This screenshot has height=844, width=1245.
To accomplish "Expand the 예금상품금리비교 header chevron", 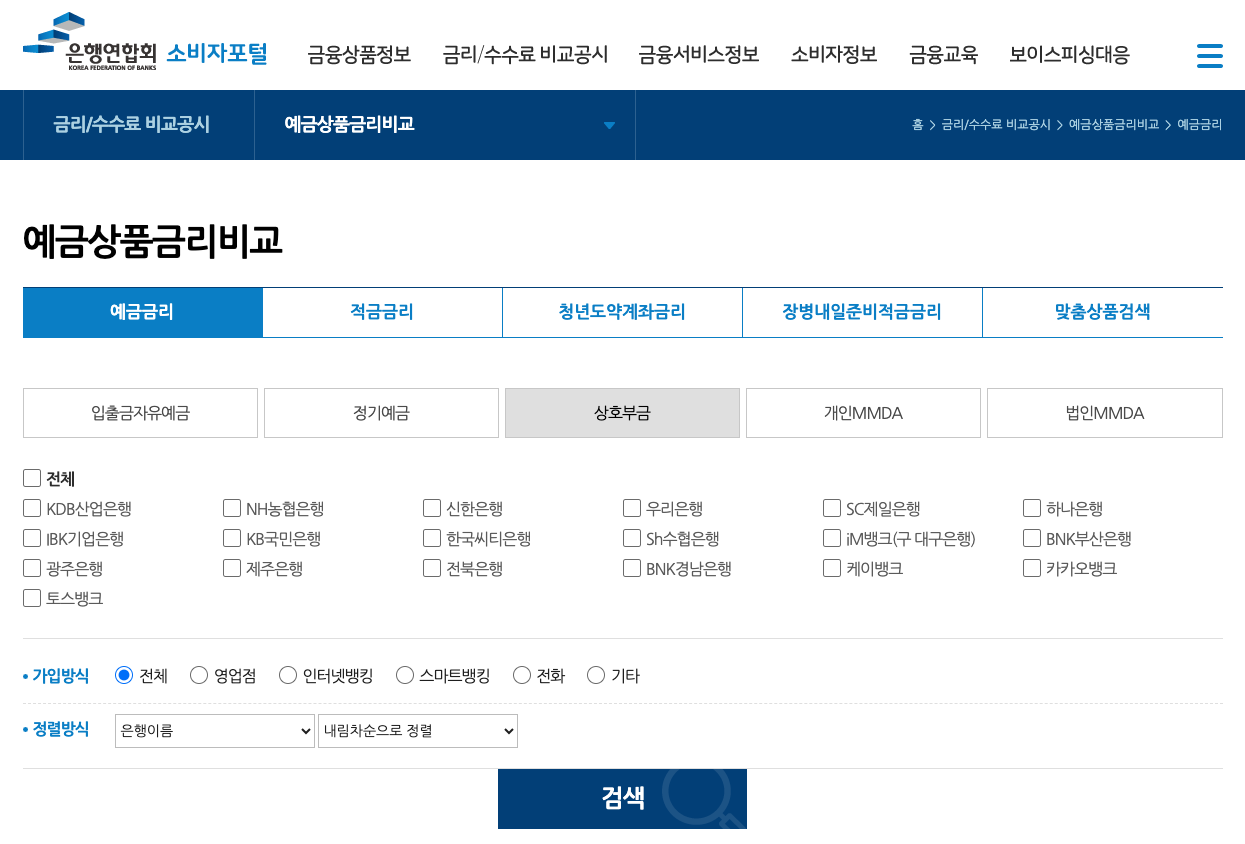I will pyautogui.click(x=609, y=127).
